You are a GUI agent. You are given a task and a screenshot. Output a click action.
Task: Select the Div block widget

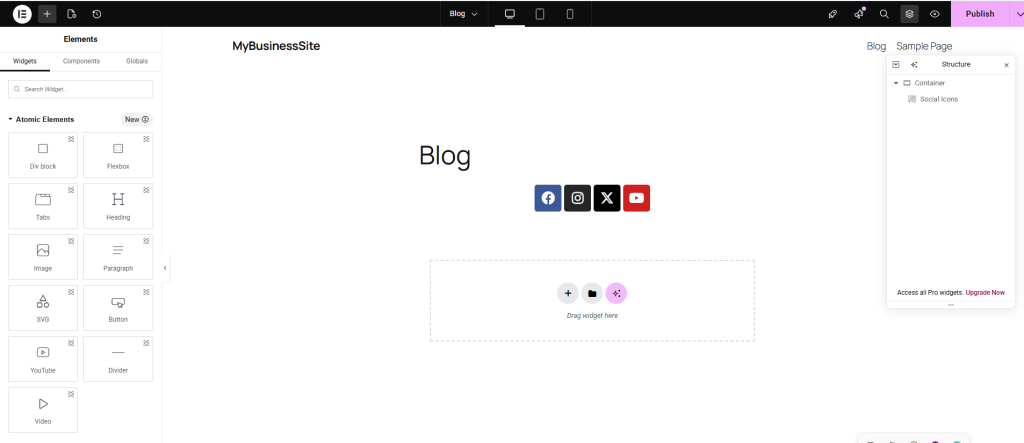coord(43,155)
